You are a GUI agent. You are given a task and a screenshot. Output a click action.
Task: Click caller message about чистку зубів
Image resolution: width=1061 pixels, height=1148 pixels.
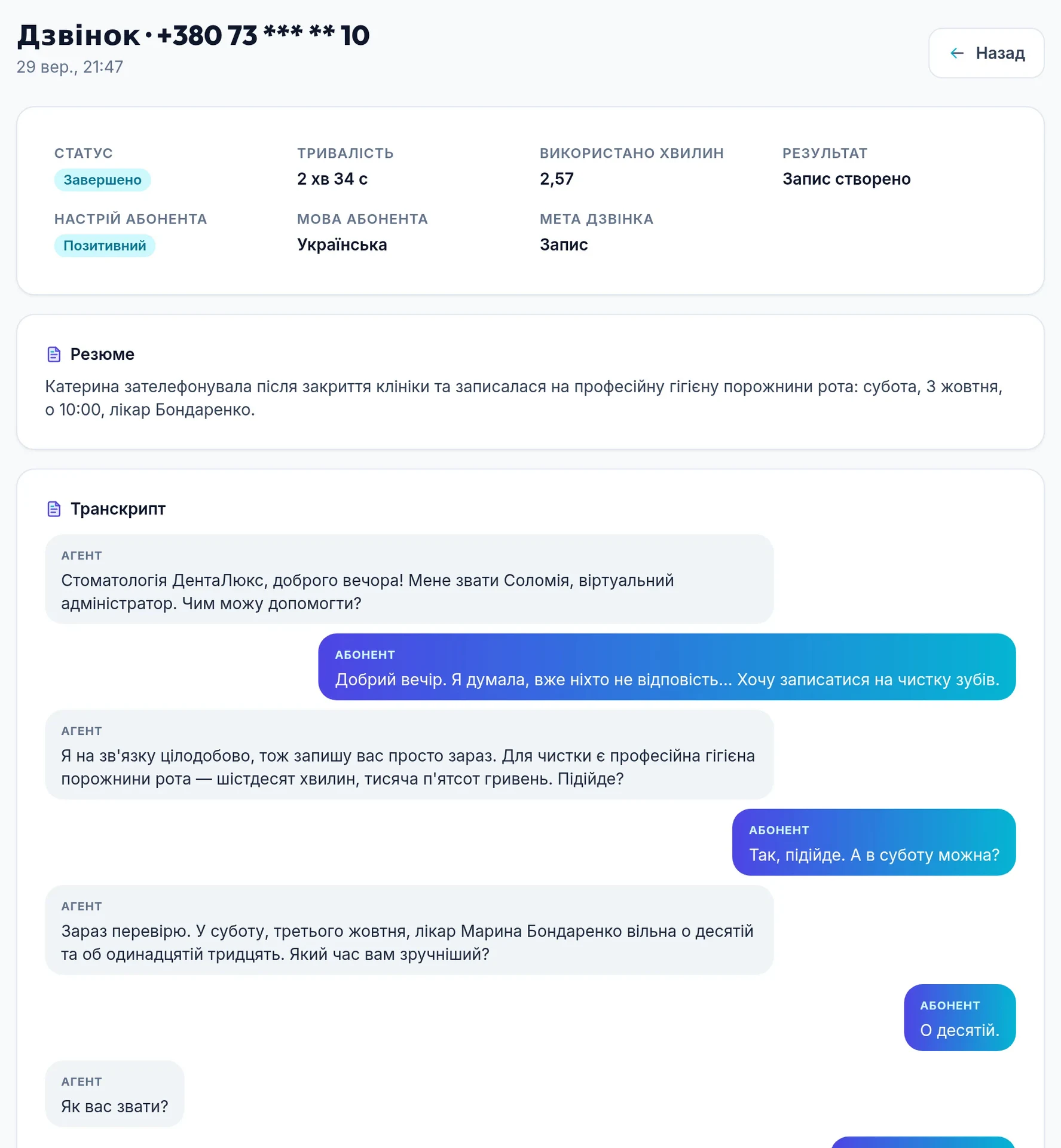[x=667, y=667]
